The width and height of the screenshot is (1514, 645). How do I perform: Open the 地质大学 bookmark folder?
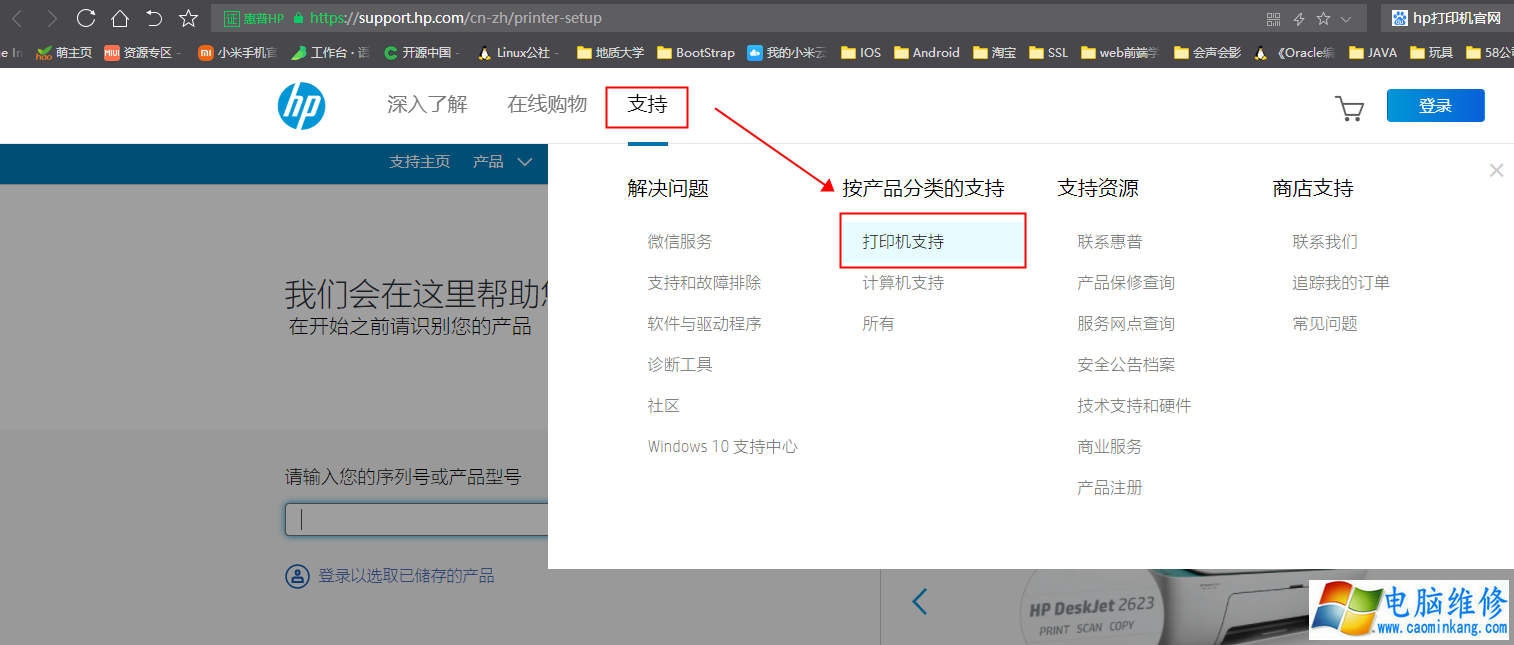[x=610, y=53]
